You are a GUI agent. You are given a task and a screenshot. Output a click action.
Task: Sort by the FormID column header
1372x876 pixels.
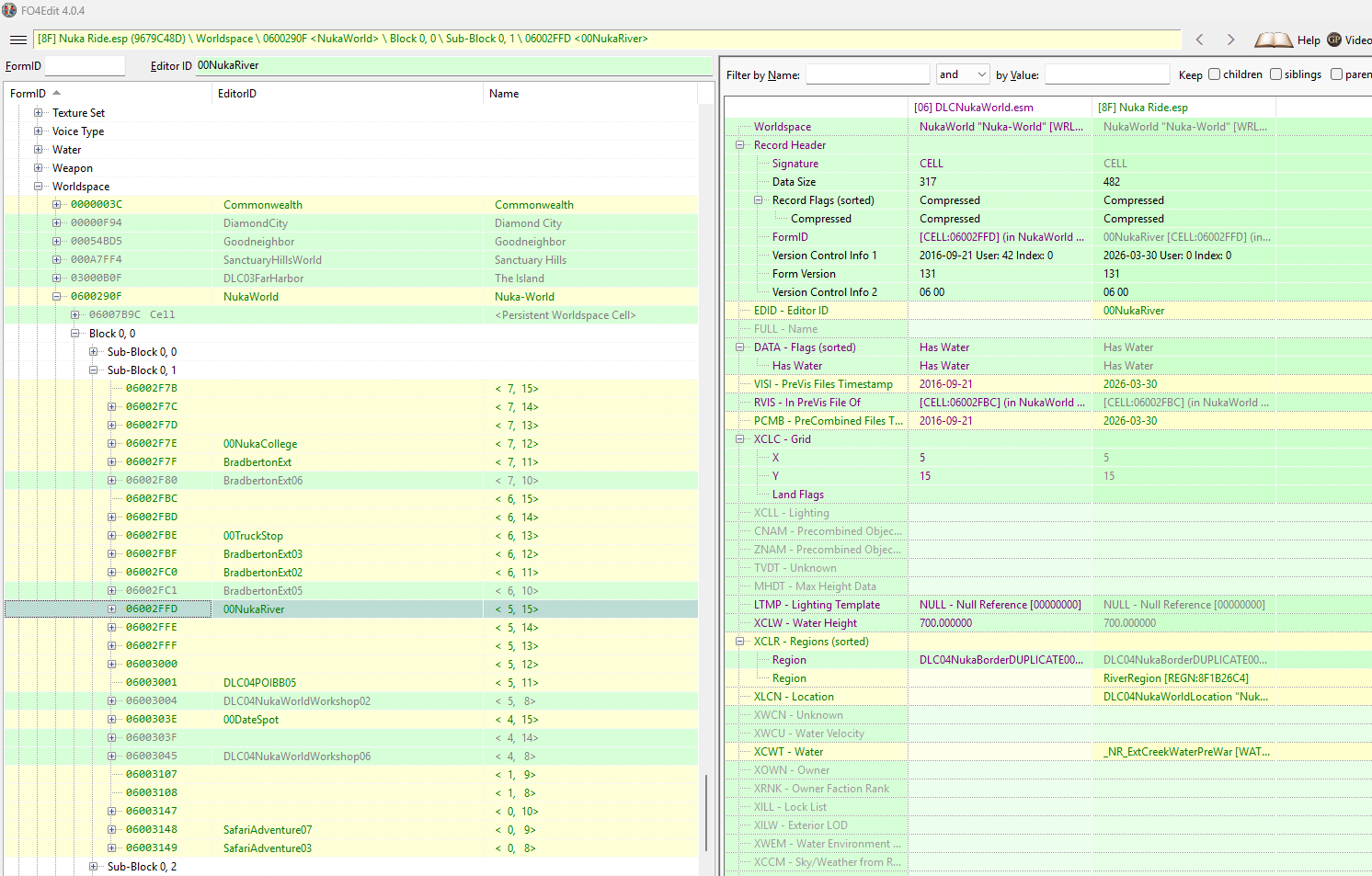pyautogui.click(x=108, y=94)
